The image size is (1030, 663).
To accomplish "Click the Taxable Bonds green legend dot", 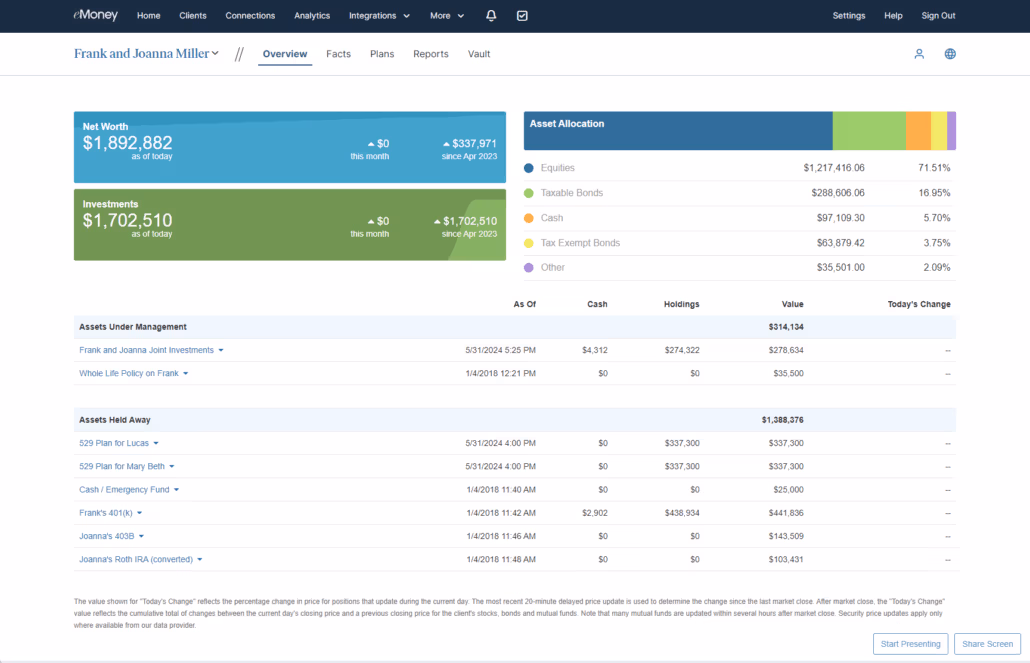I will pos(529,193).
